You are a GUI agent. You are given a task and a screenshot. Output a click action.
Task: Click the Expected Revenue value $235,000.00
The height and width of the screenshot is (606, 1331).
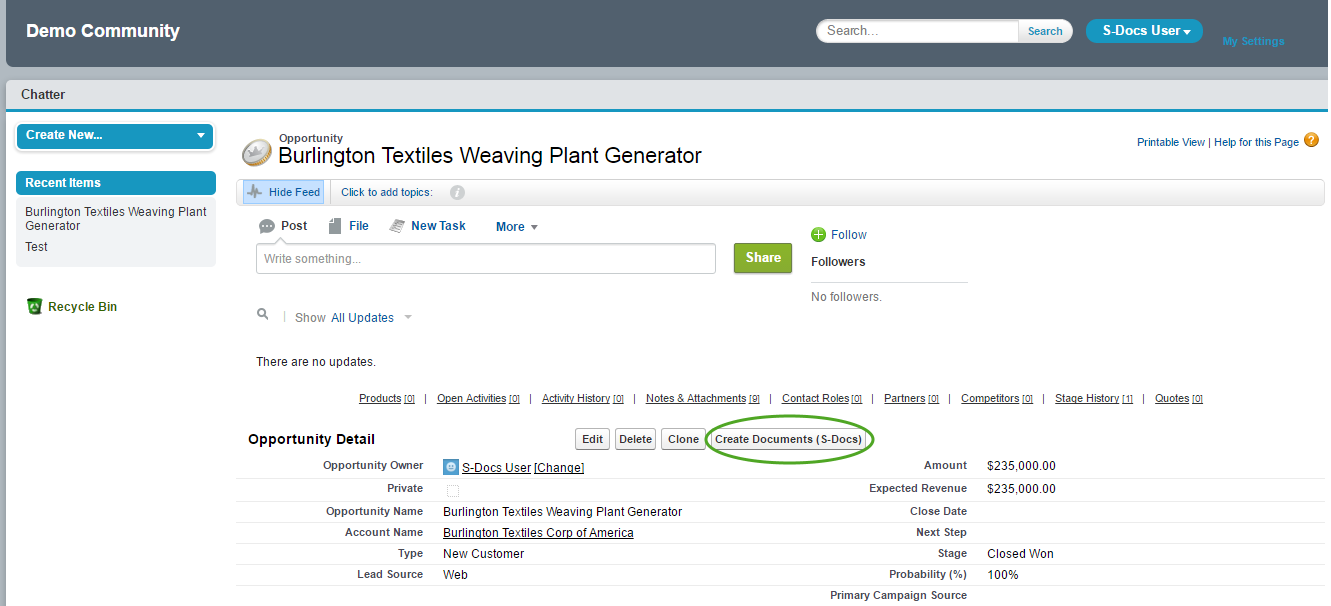click(x=1021, y=489)
